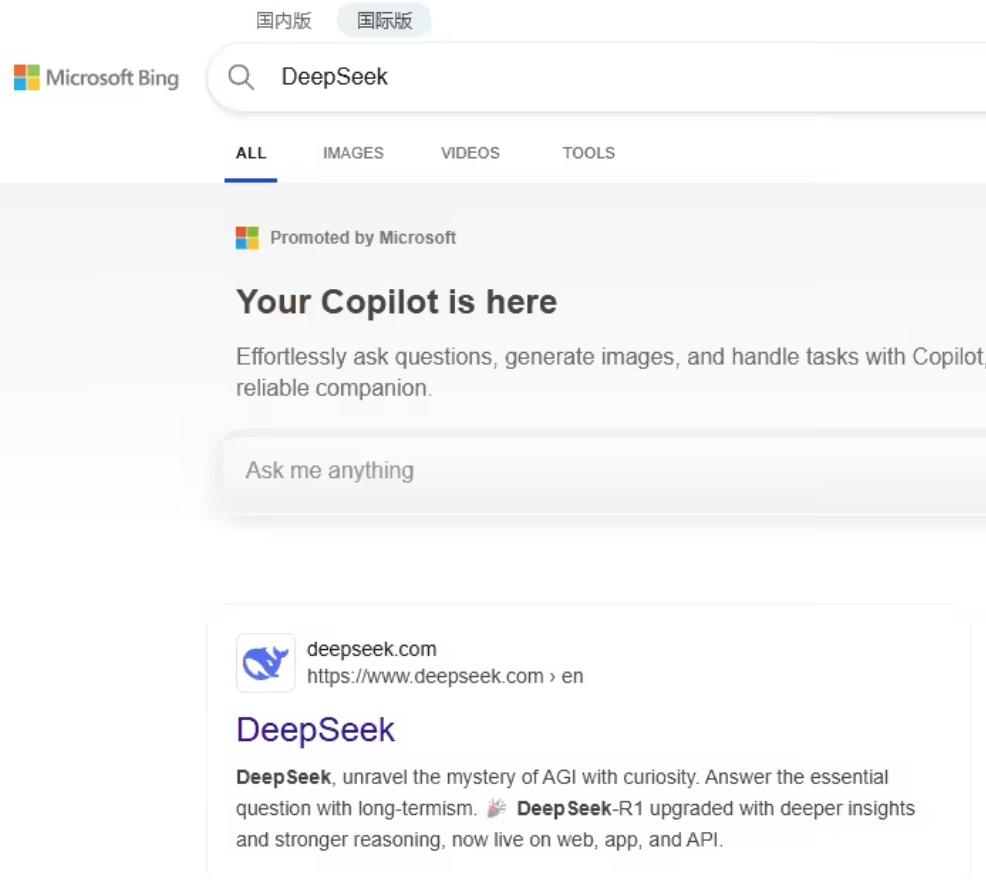986x880 pixels.
Task: Click the Microsoft Bing wordmark text
Action: (x=113, y=78)
